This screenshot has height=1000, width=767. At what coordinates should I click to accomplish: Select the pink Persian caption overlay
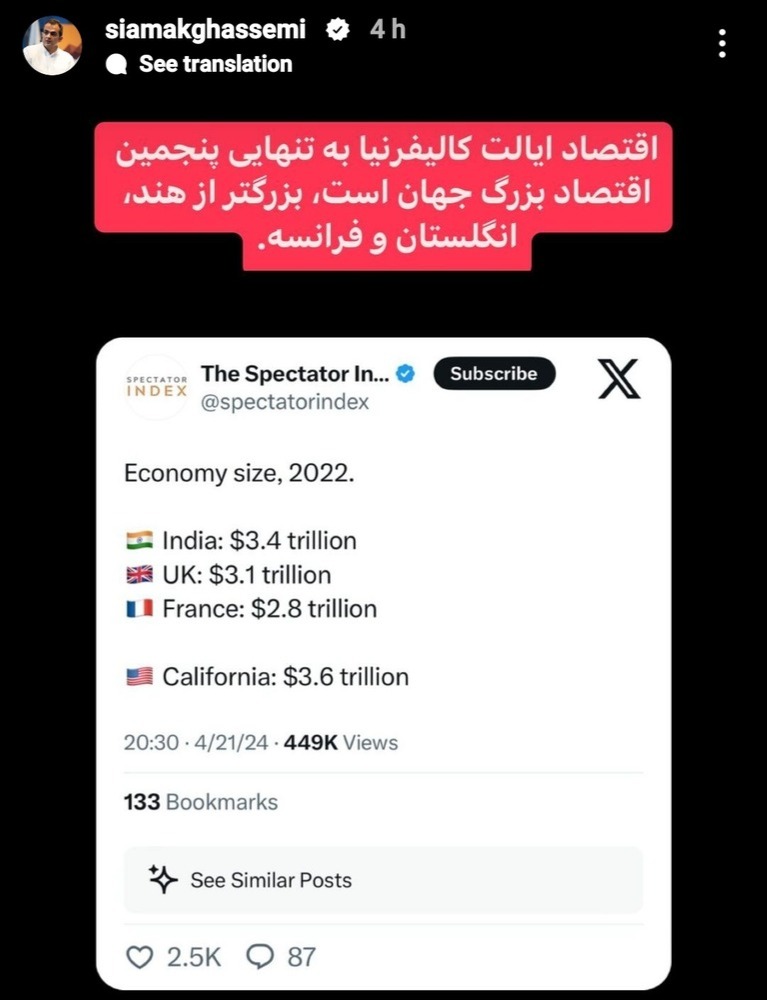pos(383,195)
